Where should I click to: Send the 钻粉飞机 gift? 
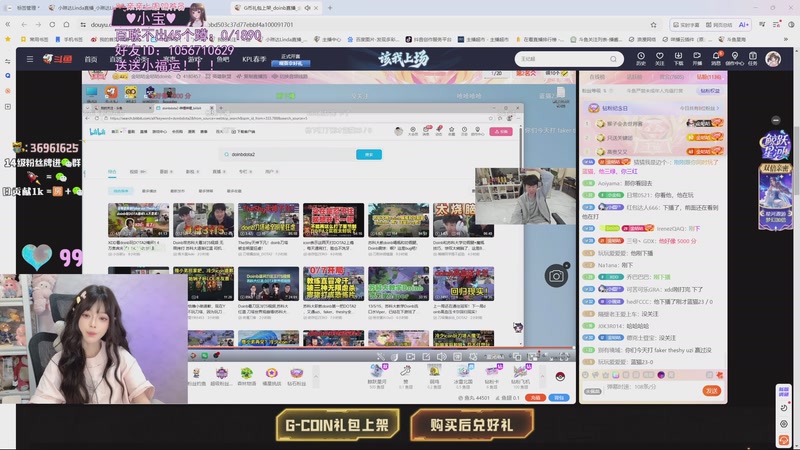(520, 377)
